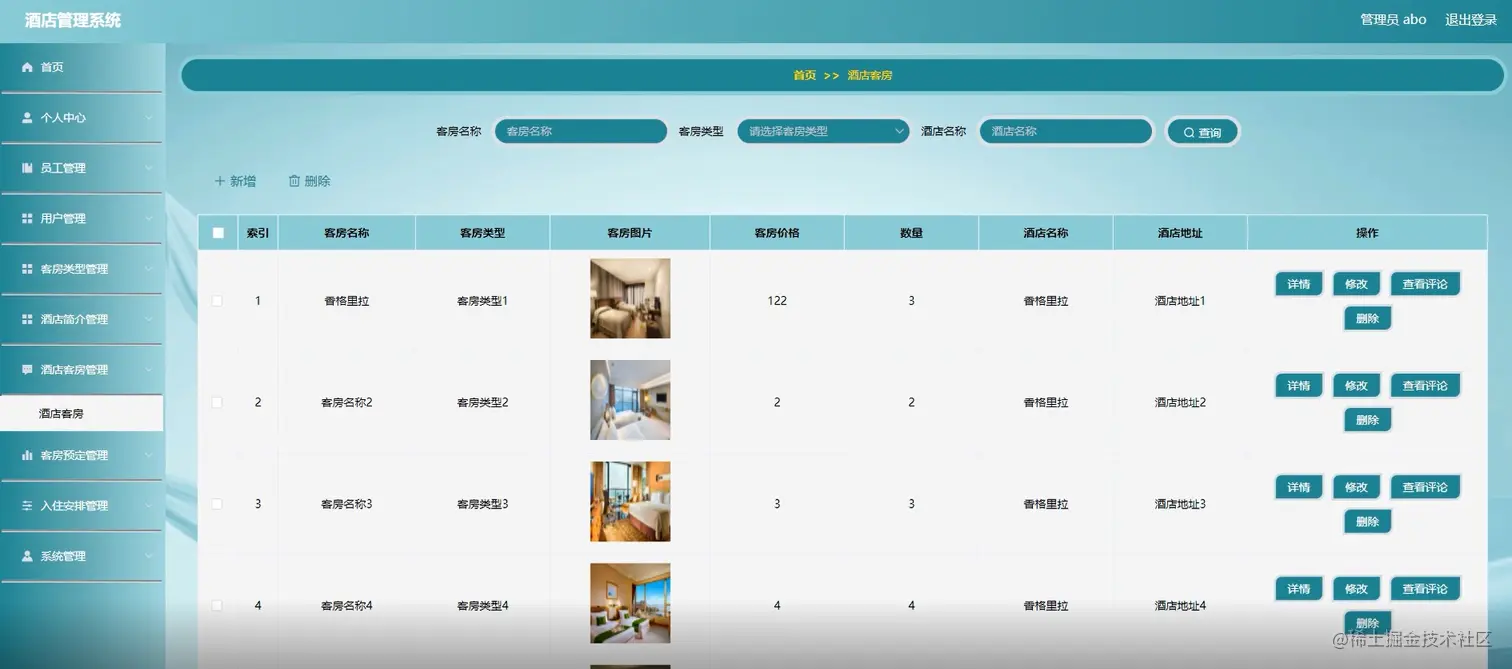Expand 客房类型管理 menu chevron
This screenshot has height=669, width=1512.
(x=149, y=269)
